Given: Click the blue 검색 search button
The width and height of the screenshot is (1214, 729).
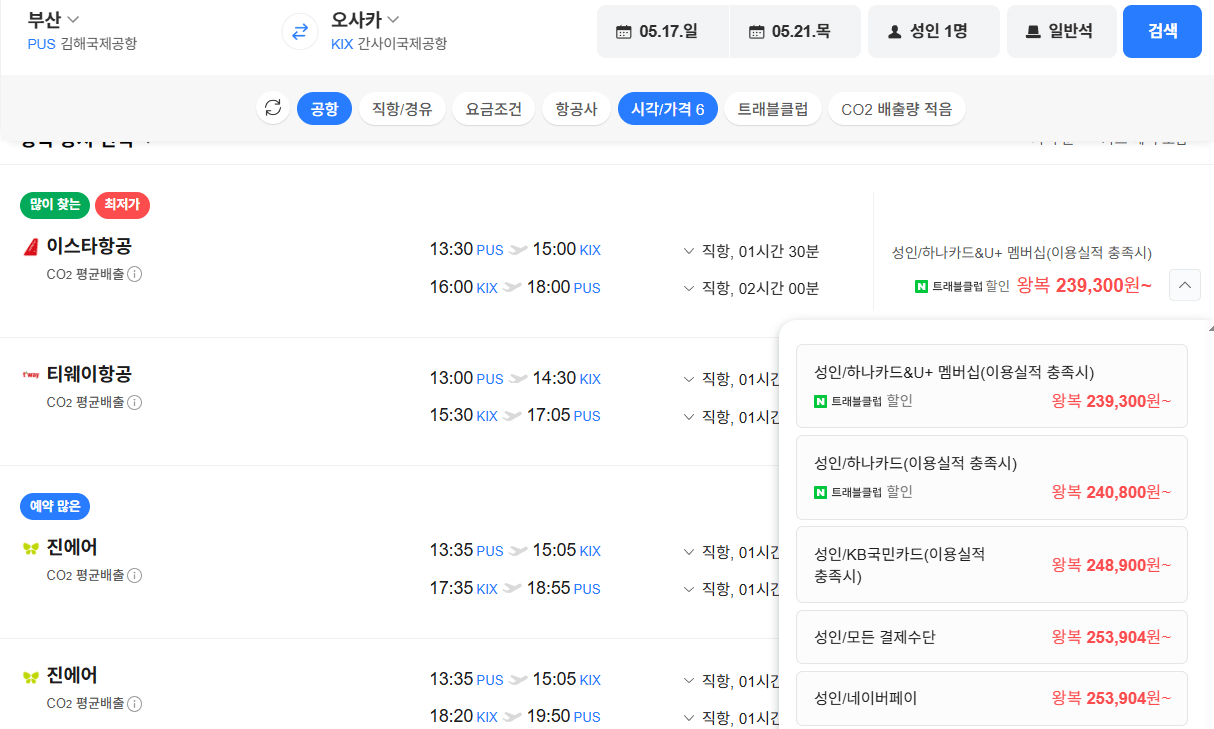Looking at the screenshot, I should (x=1162, y=32).
